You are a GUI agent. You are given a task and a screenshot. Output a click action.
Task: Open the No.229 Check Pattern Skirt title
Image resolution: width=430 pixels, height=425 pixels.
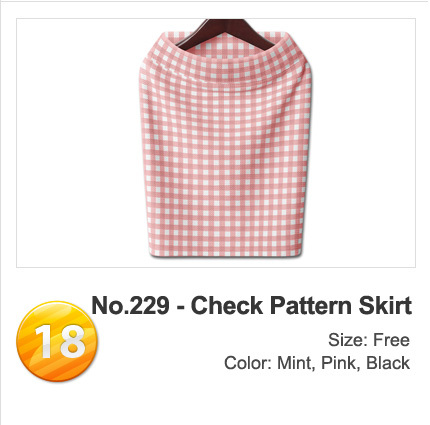pyautogui.click(x=252, y=305)
